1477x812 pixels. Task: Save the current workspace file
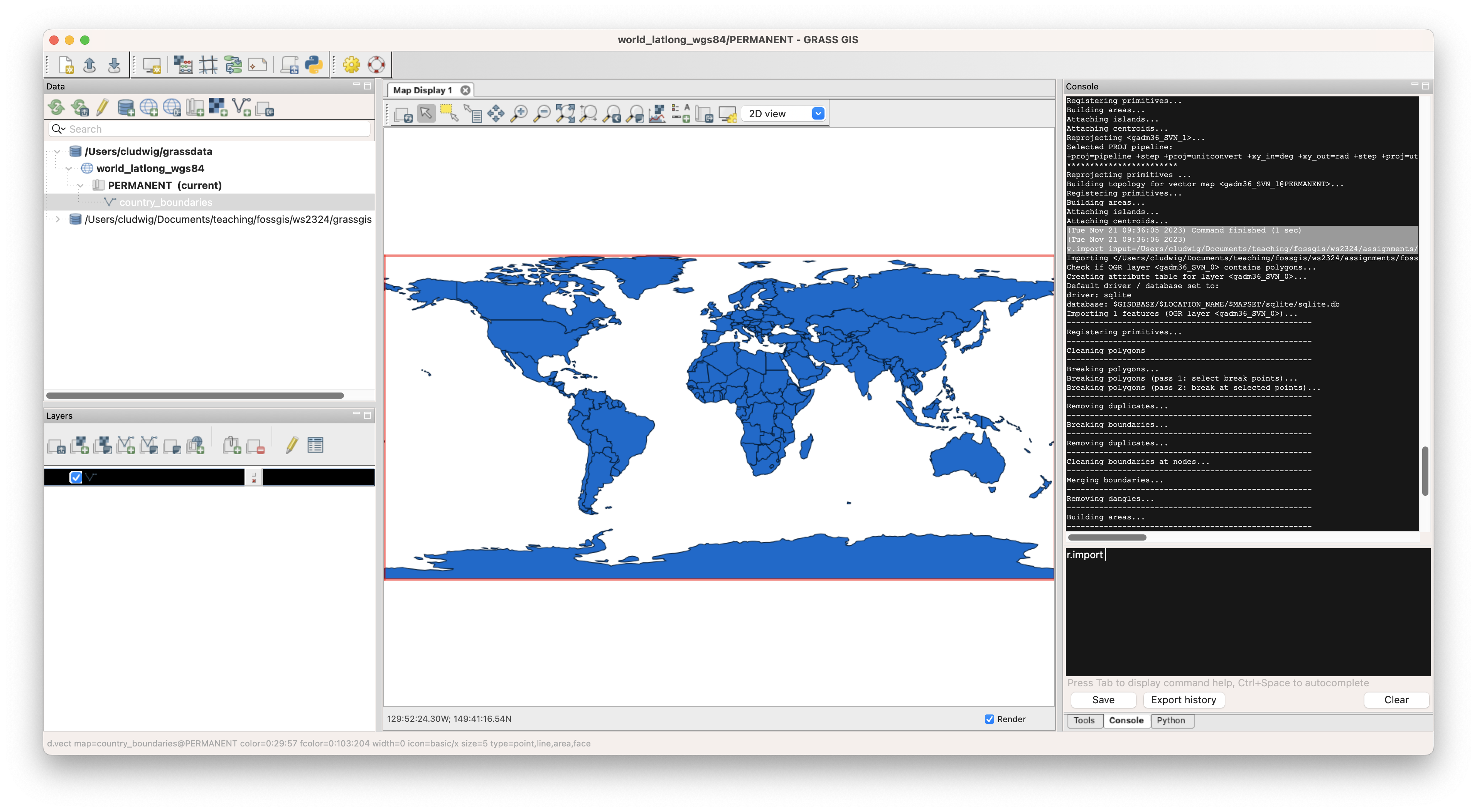pyautogui.click(x=114, y=65)
